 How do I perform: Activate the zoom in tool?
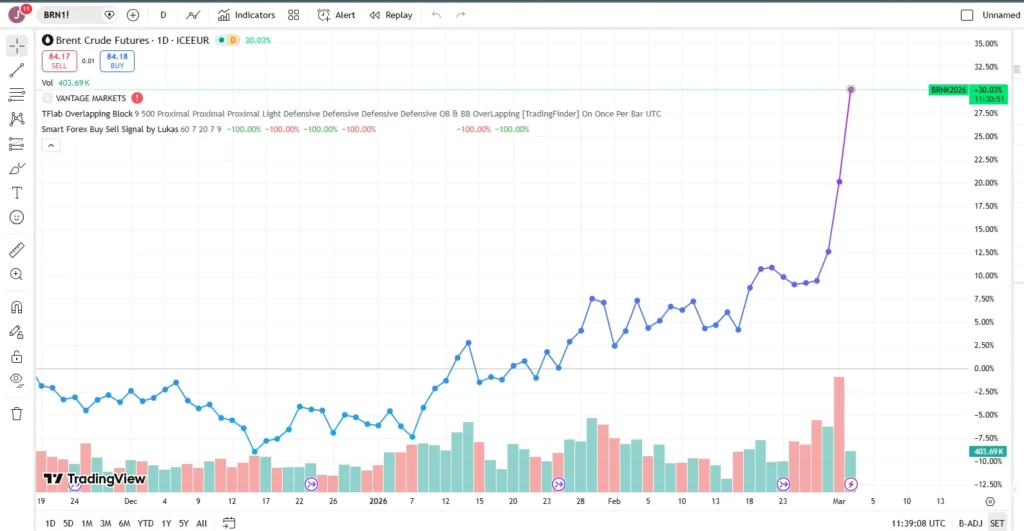pyautogui.click(x=17, y=274)
